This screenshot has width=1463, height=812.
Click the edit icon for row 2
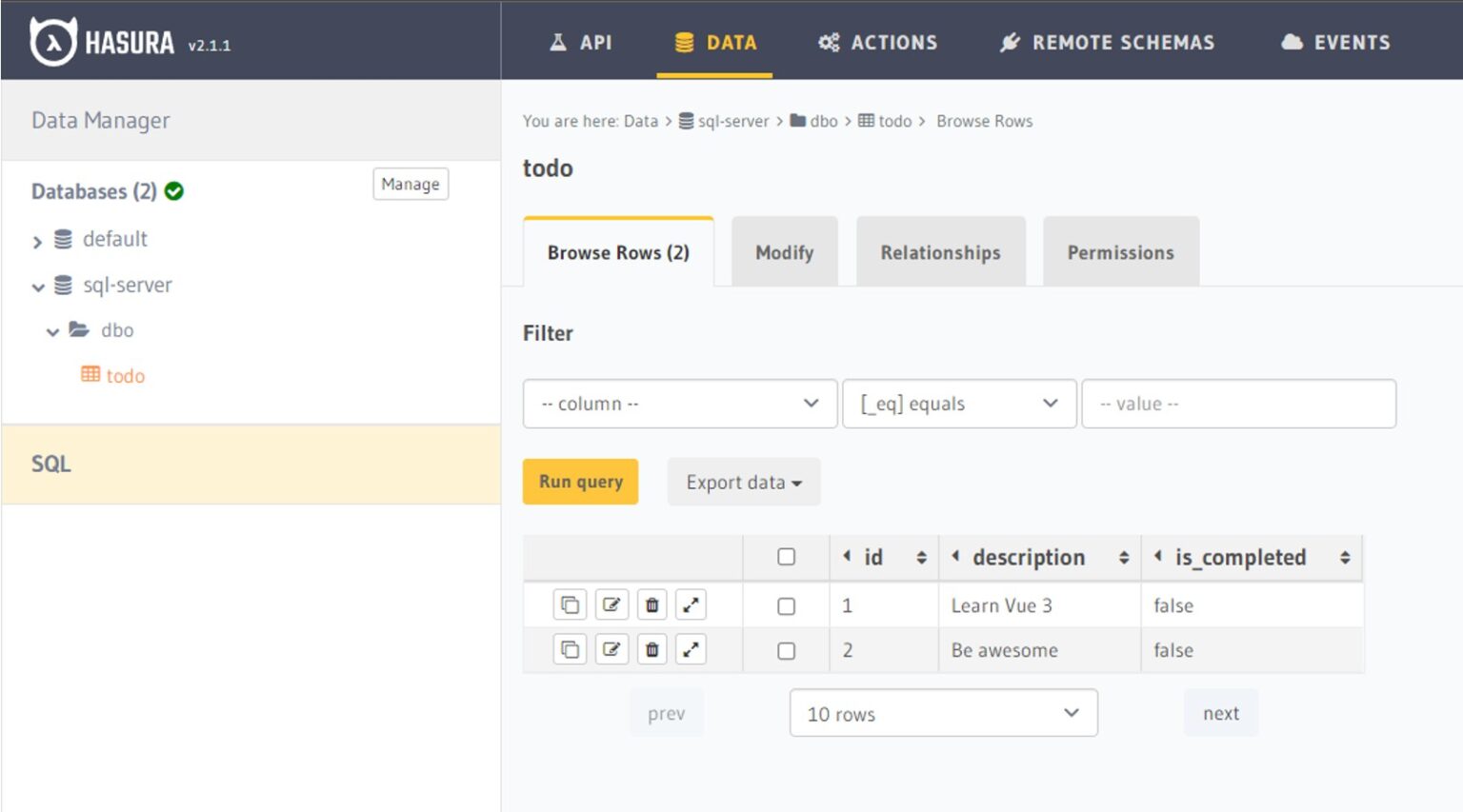coord(611,650)
